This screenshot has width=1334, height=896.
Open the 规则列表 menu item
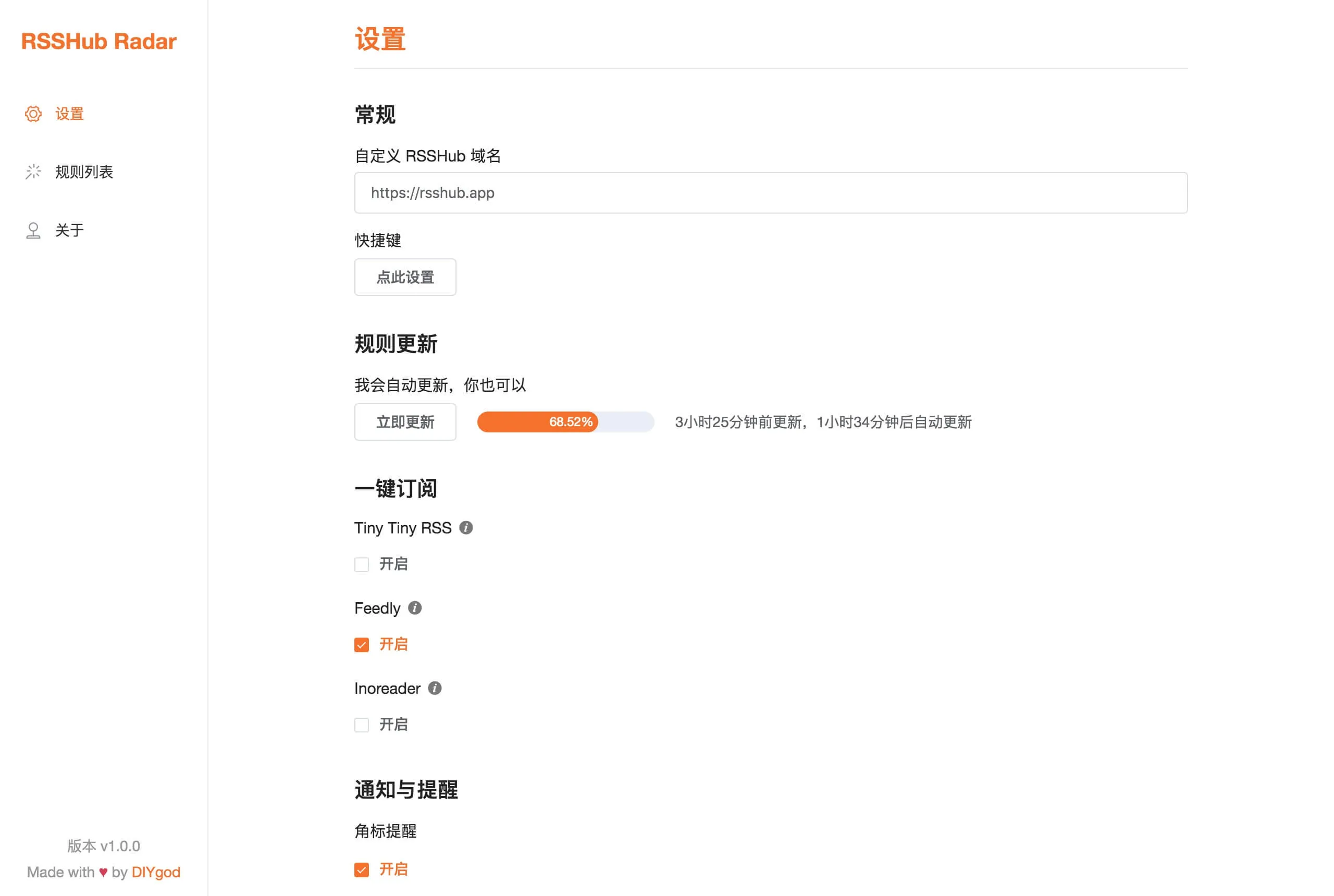84,171
